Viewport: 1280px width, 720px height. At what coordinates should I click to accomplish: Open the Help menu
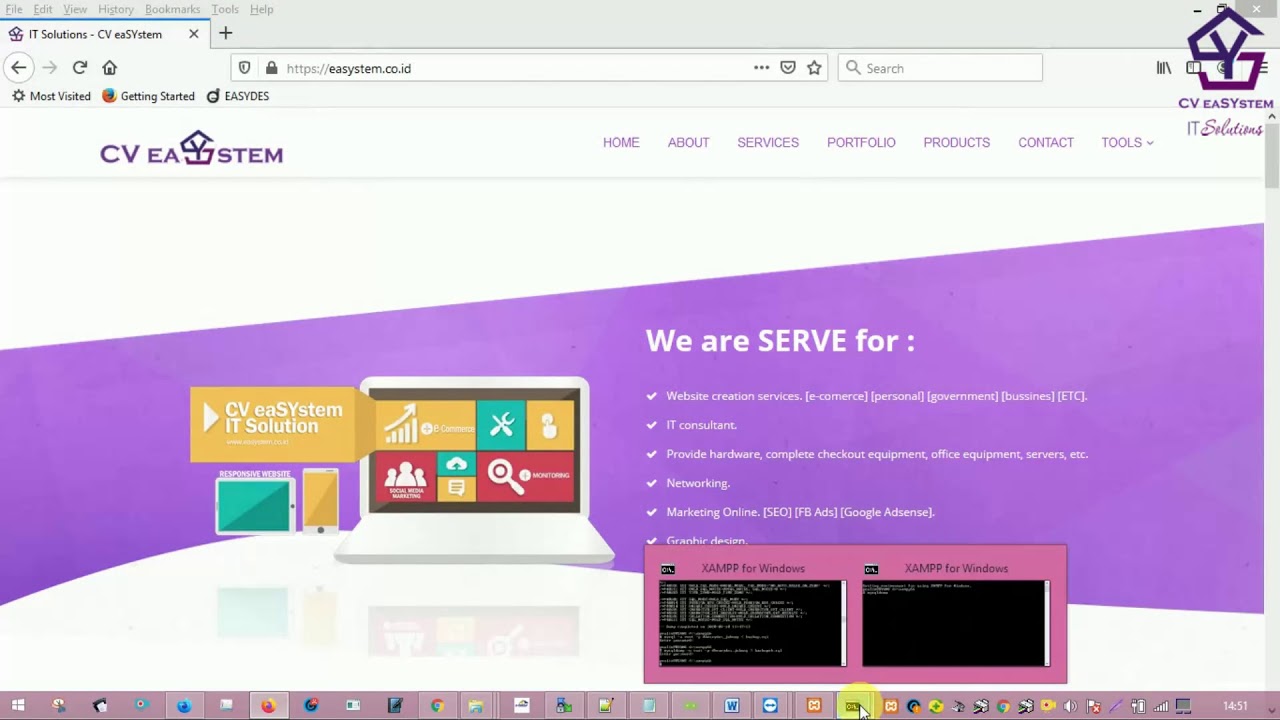[x=262, y=9]
